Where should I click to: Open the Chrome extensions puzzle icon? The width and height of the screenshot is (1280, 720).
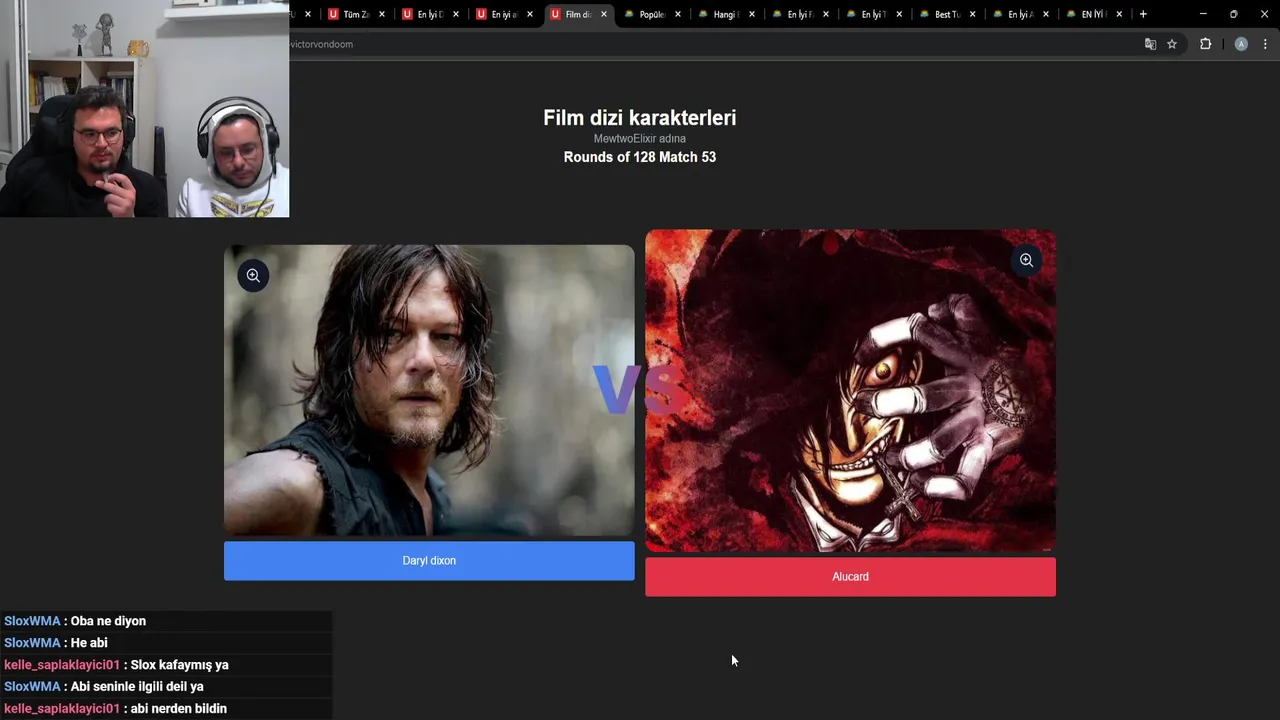tap(1205, 44)
